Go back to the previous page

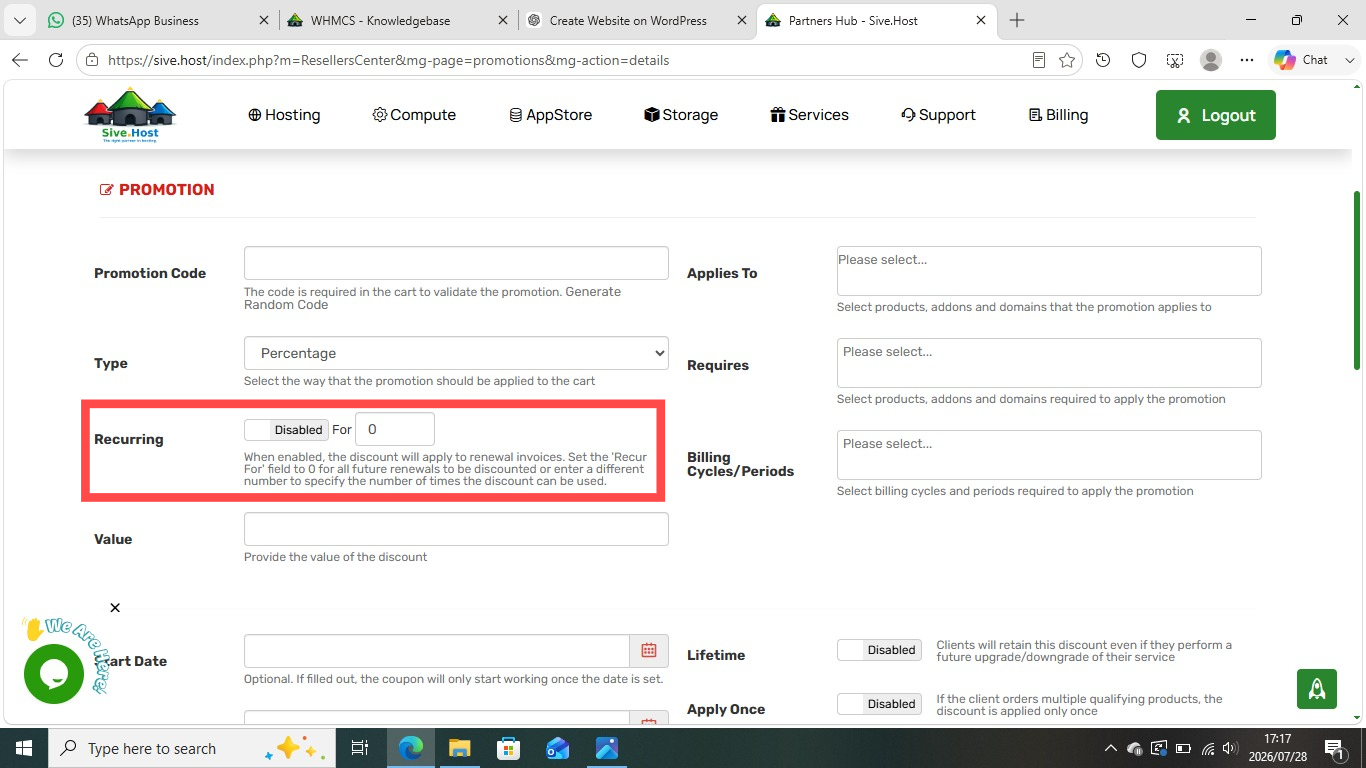click(x=20, y=60)
